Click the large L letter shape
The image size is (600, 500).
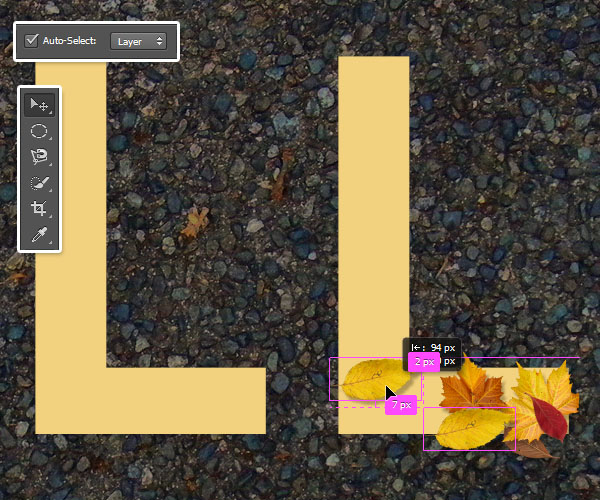[x=71, y=401]
